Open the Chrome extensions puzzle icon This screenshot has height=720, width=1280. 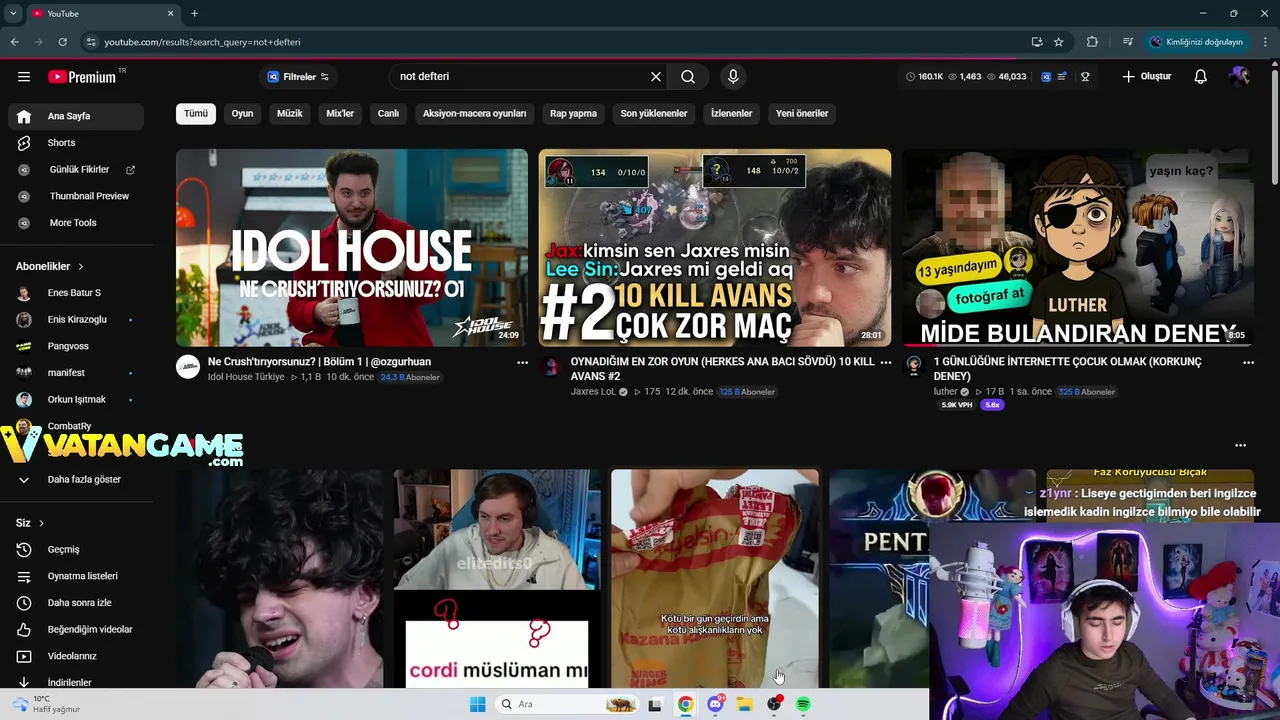[x=1092, y=42]
